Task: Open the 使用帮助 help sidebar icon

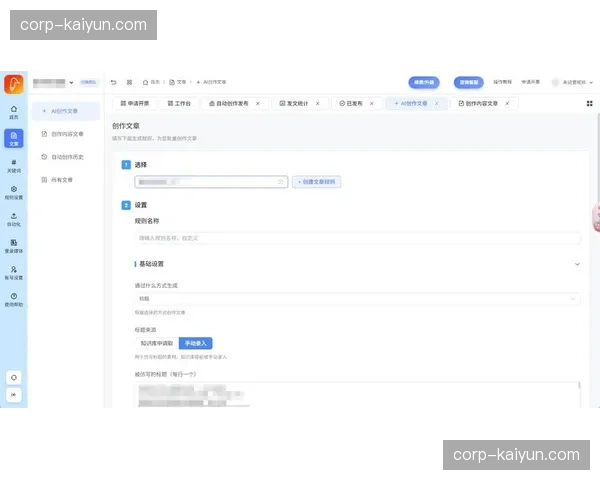Action: click(14, 300)
